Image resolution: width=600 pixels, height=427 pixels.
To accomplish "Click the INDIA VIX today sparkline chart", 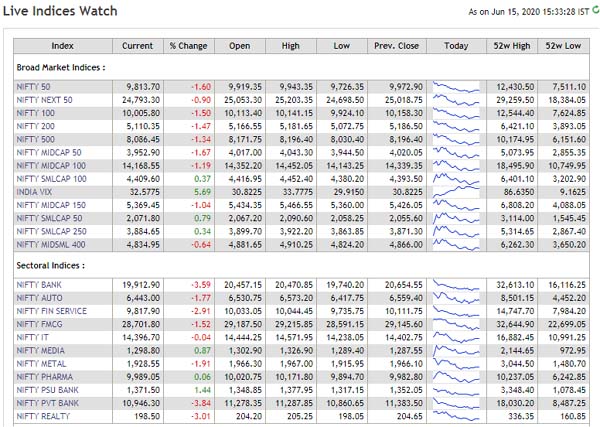I will coord(456,192).
